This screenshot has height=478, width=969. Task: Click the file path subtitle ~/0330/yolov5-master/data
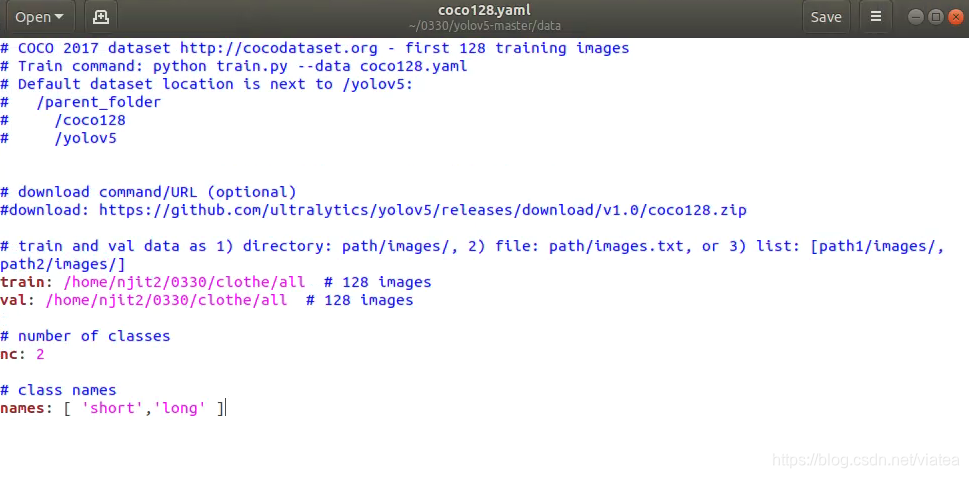pyautogui.click(x=484, y=26)
